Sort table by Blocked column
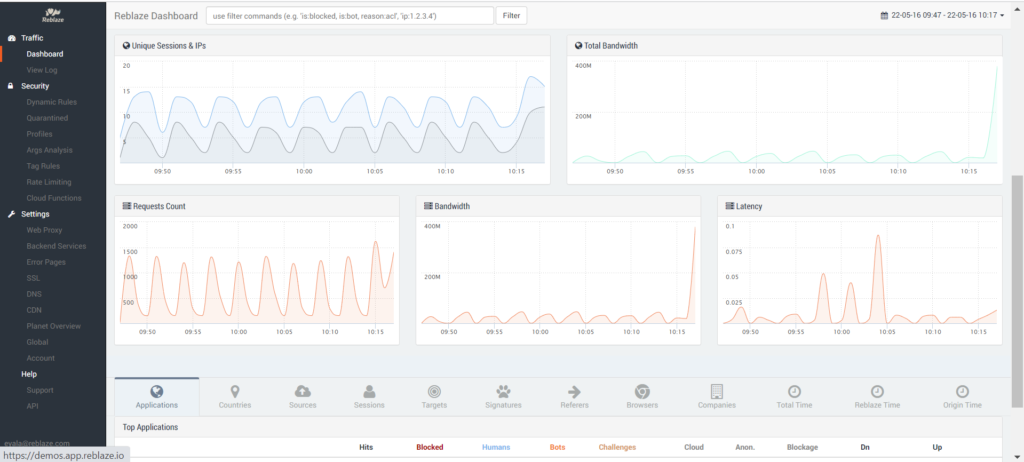 tap(430, 448)
